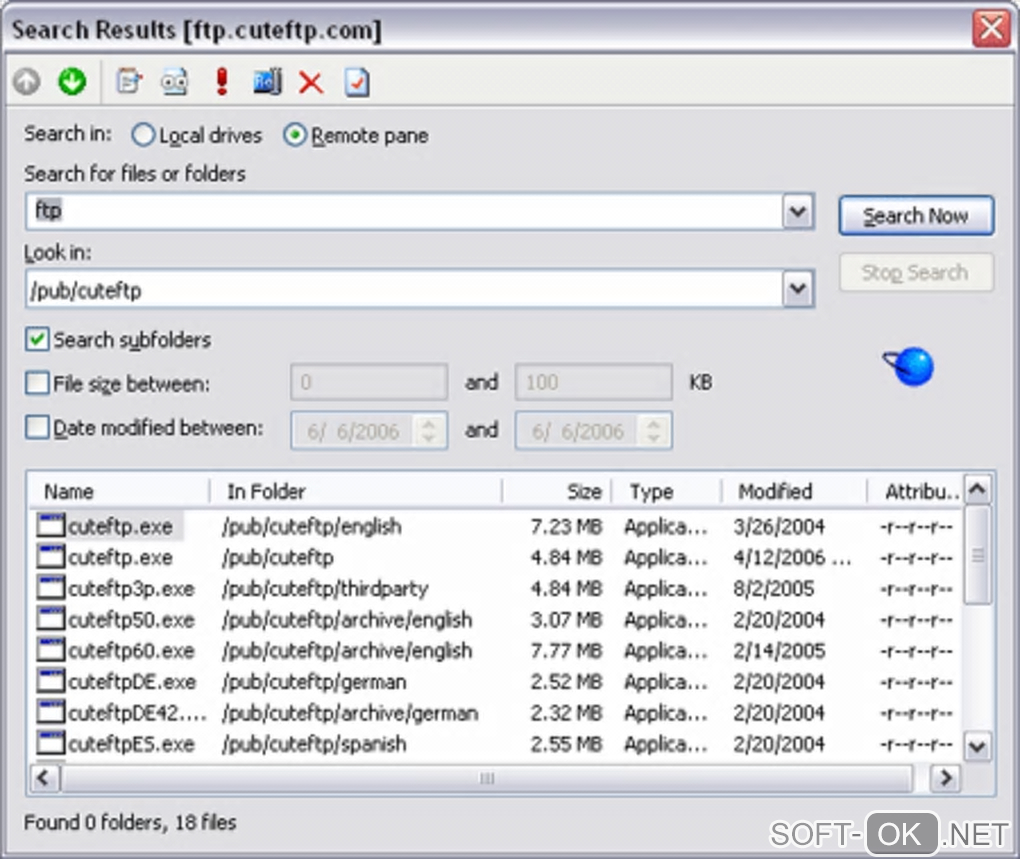
Task: Click the file icon beside cuteftp50.exe
Action: [x=51, y=618]
